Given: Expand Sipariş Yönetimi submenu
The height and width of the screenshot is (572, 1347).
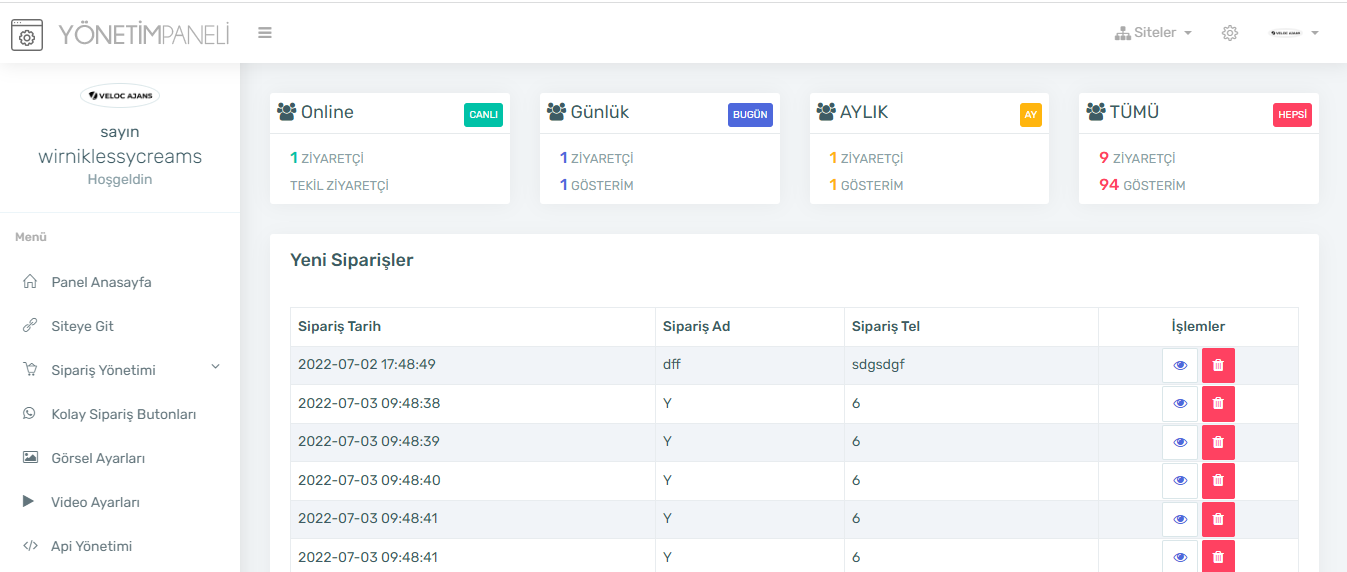Looking at the screenshot, I should (120, 370).
